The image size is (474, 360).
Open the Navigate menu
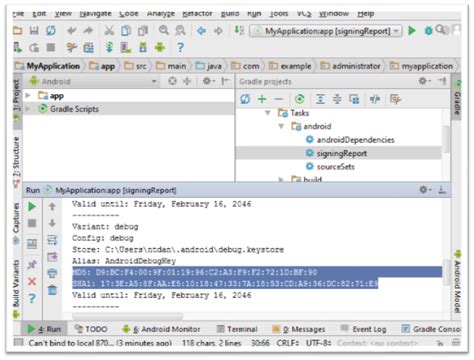coord(96,13)
